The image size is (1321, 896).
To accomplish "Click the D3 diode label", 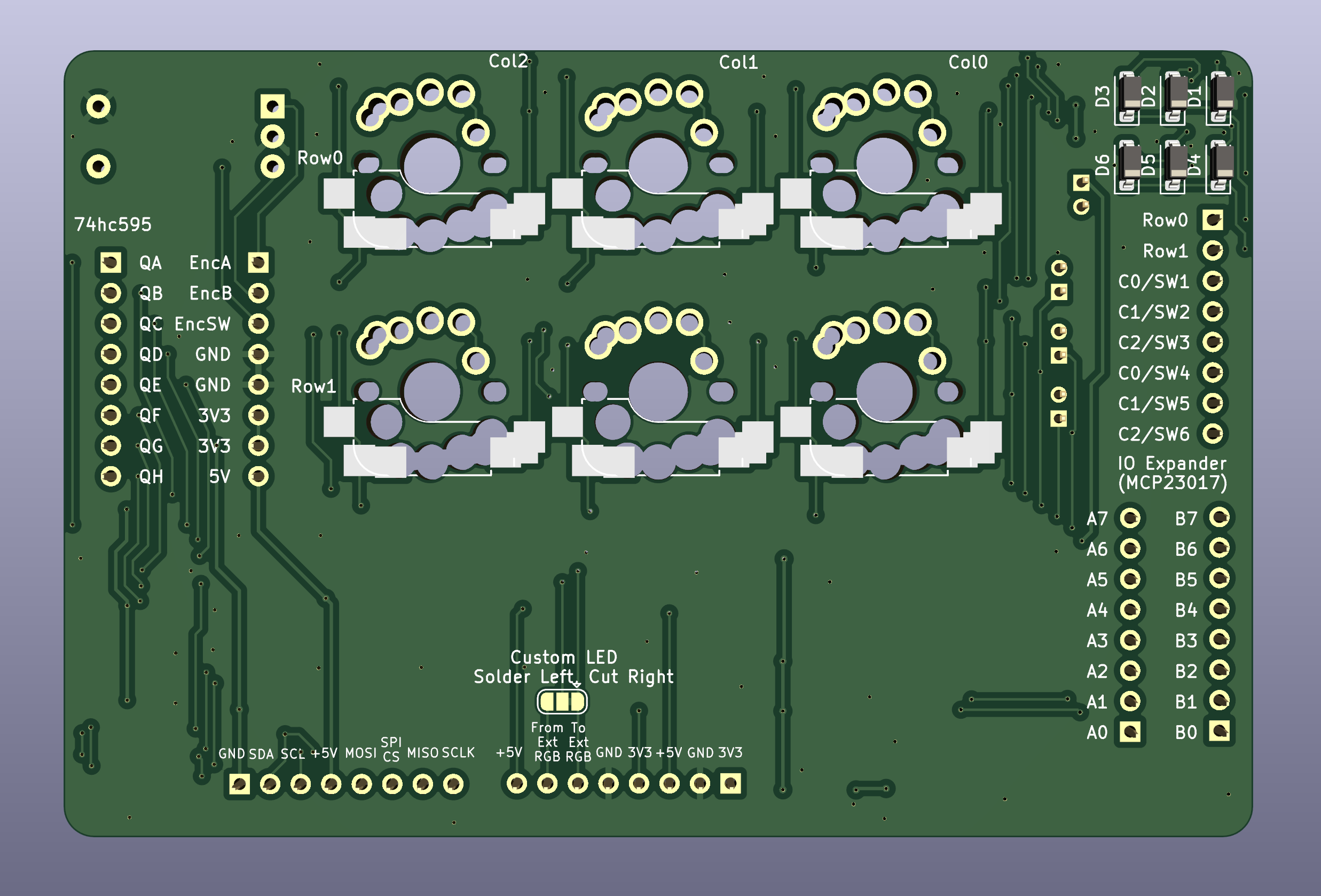I will 1102,97.
